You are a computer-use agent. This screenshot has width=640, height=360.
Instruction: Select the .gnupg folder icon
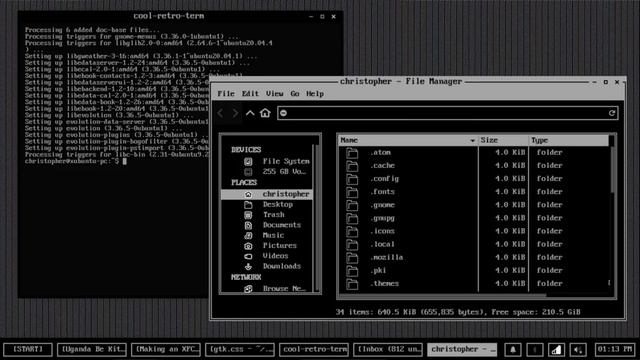(352, 218)
